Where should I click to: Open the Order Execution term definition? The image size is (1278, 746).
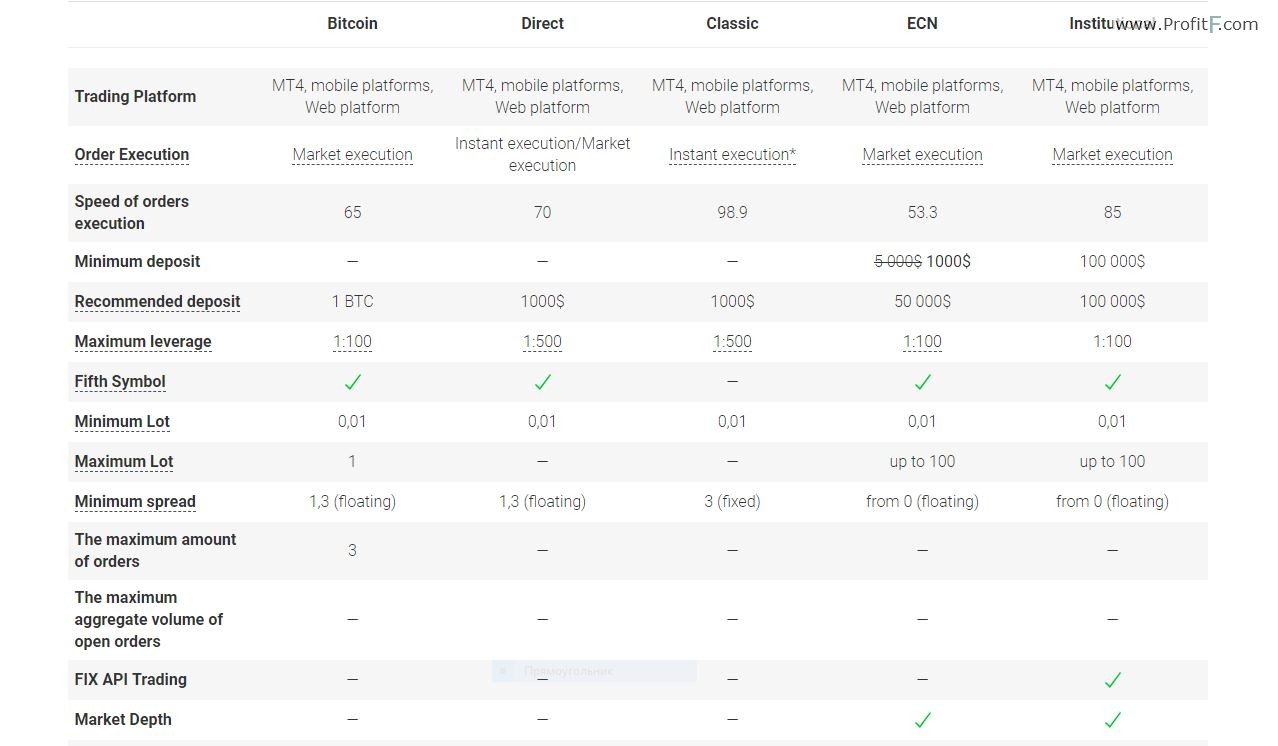132,154
